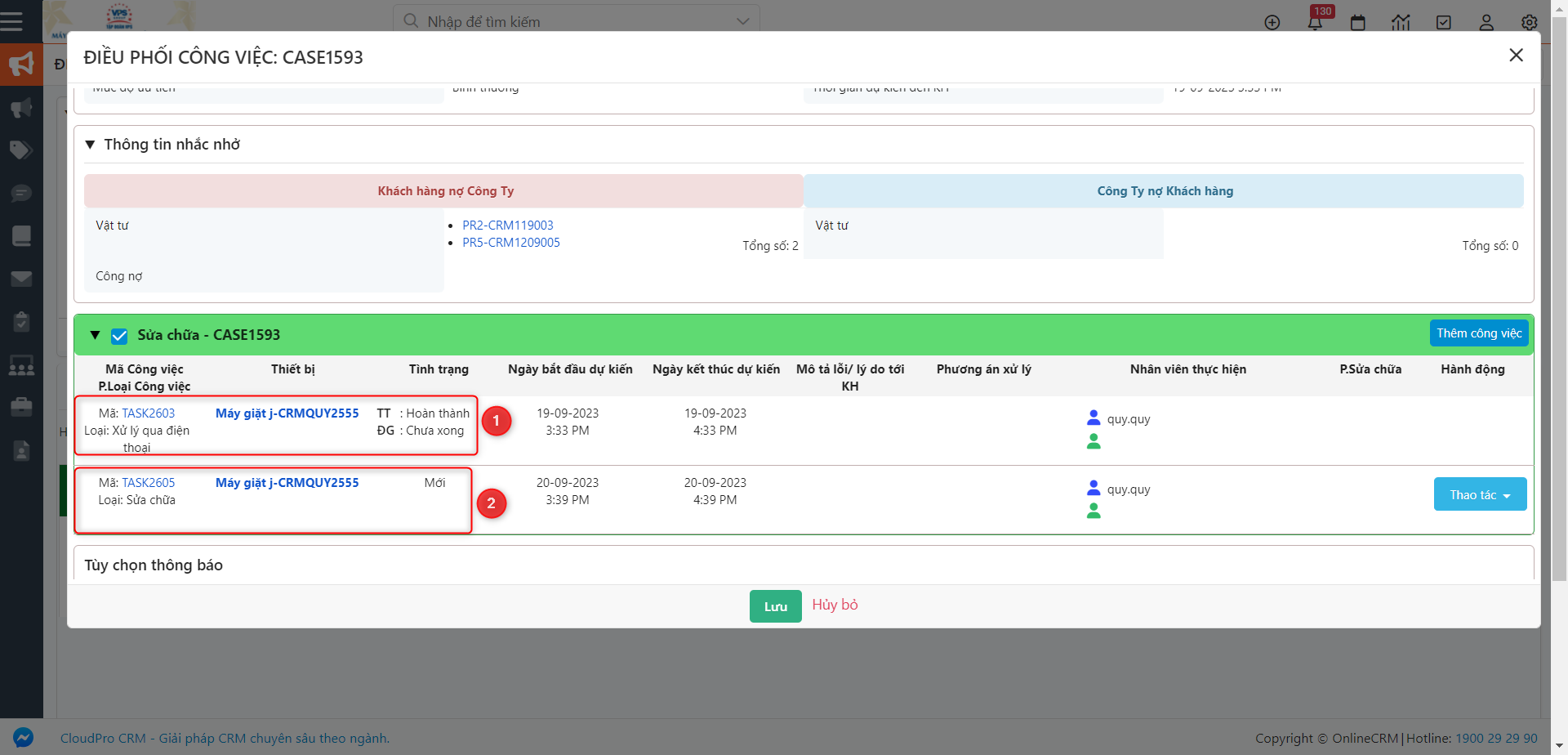1568x755 pixels.
Task: Open the notifications bell with 130 badge
Action: [x=1315, y=21]
